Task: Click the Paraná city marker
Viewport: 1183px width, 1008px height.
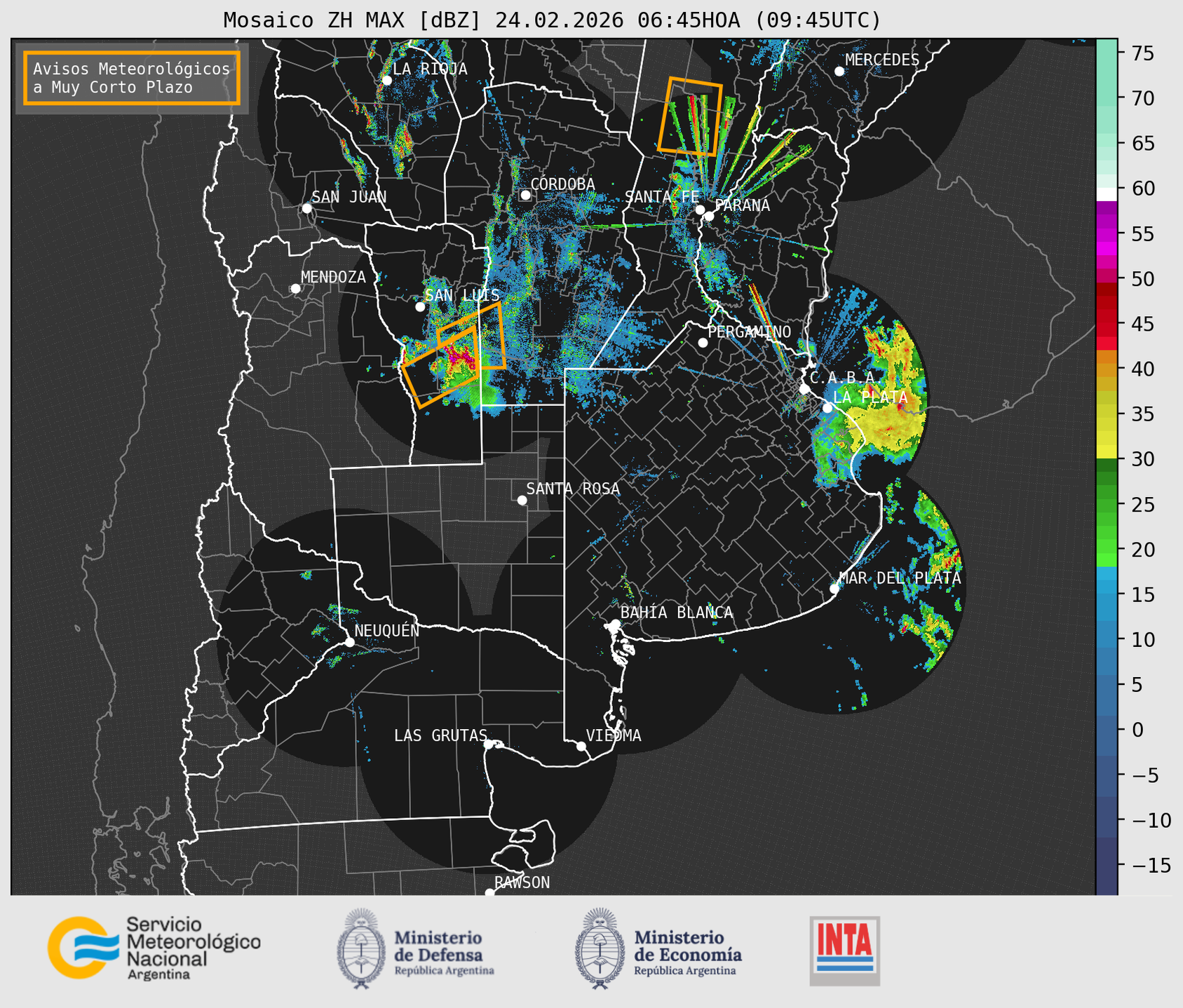Action: (709, 216)
